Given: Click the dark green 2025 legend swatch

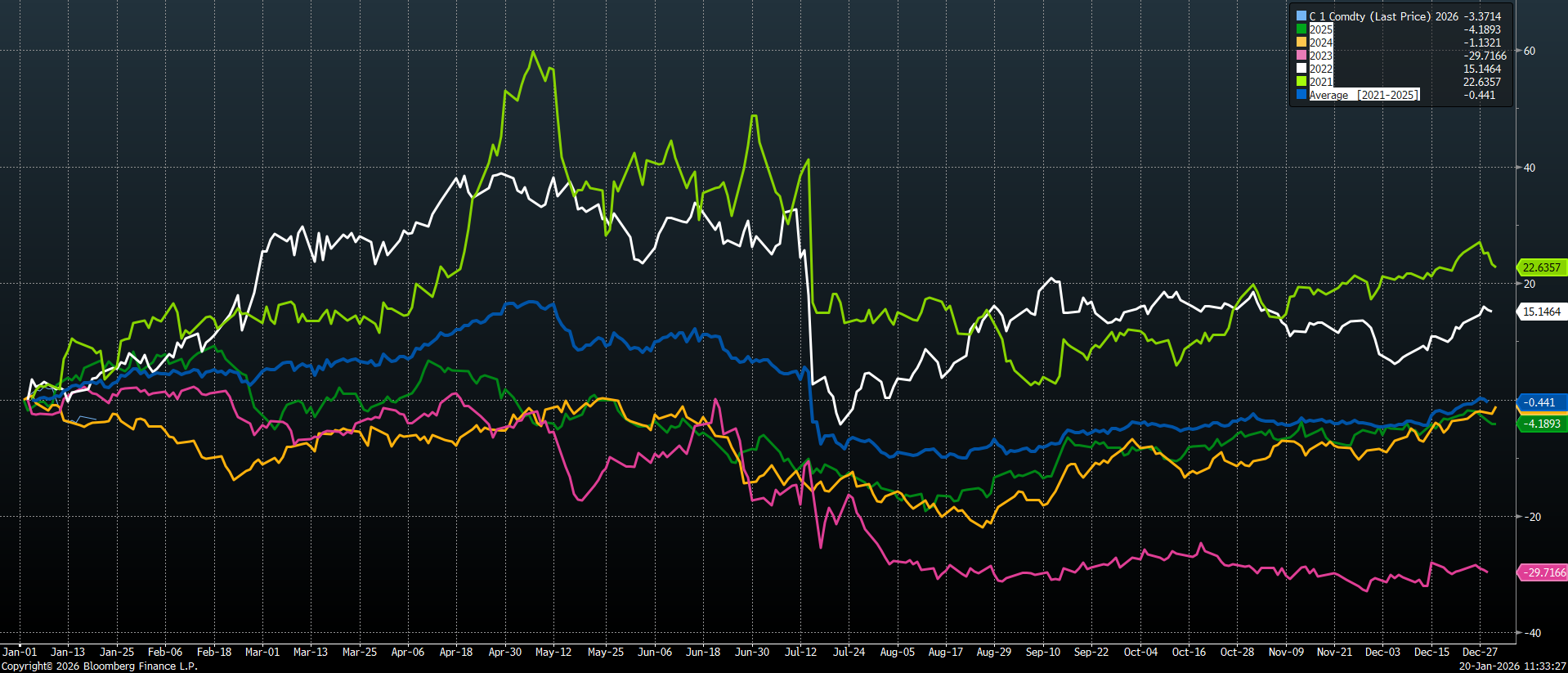Looking at the screenshot, I should [1301, 29].
